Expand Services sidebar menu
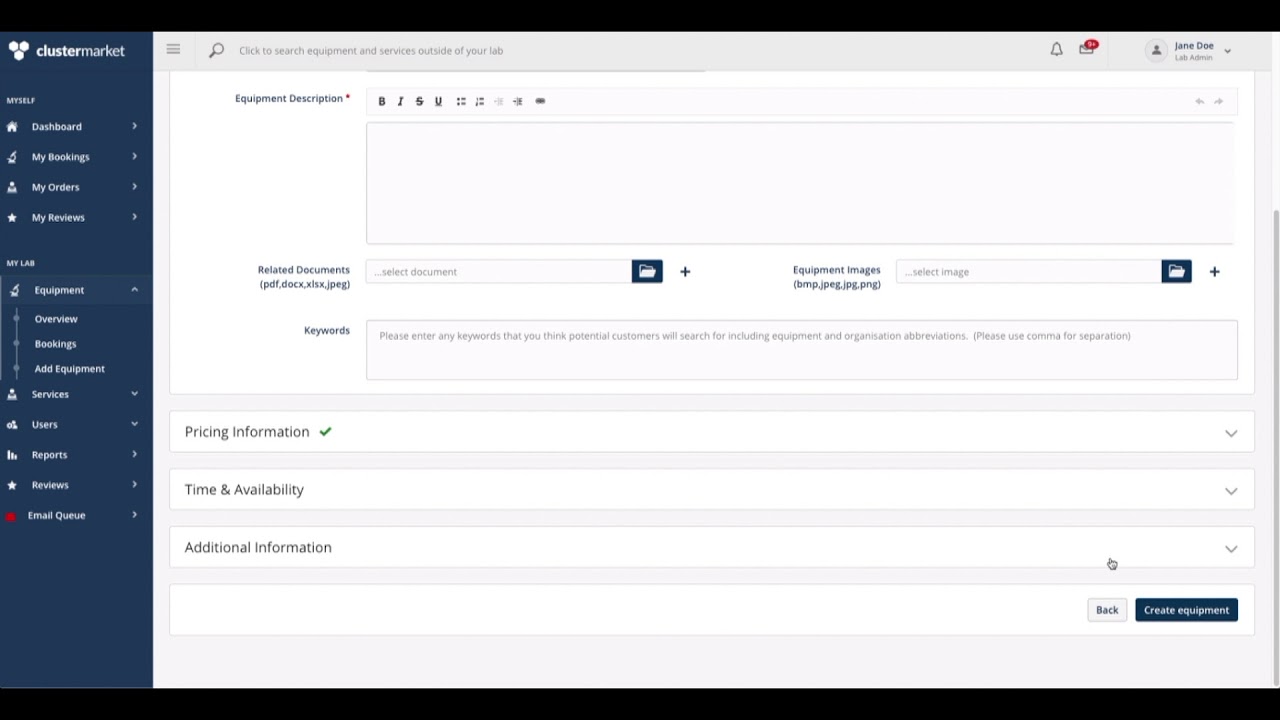The image size is (1280, 720). (x=76, y=394)
